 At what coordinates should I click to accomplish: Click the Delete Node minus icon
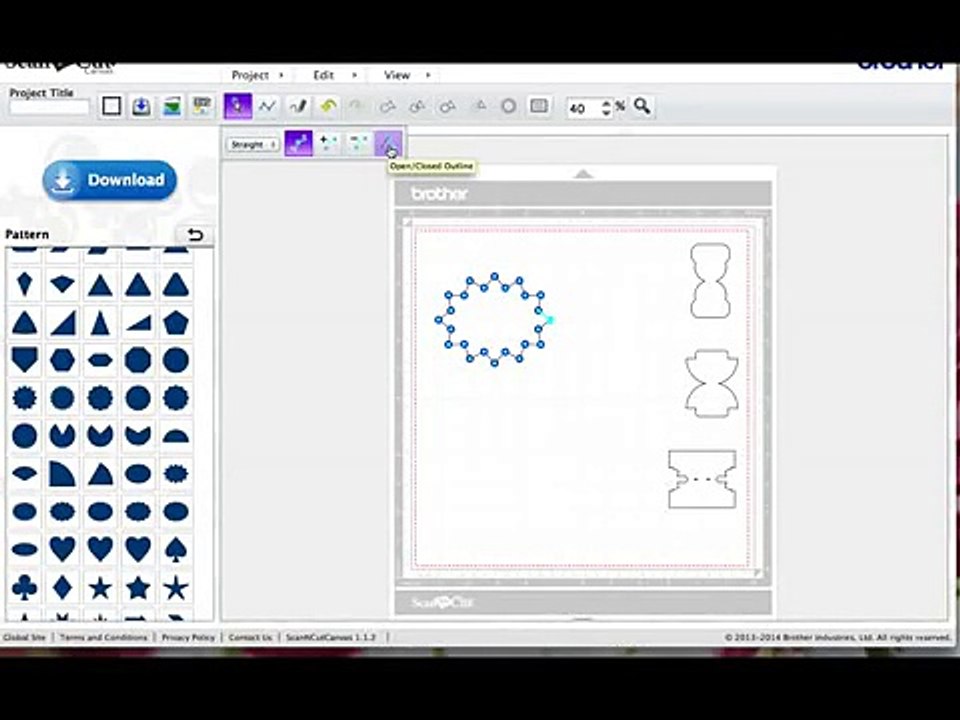coord(358,144)
